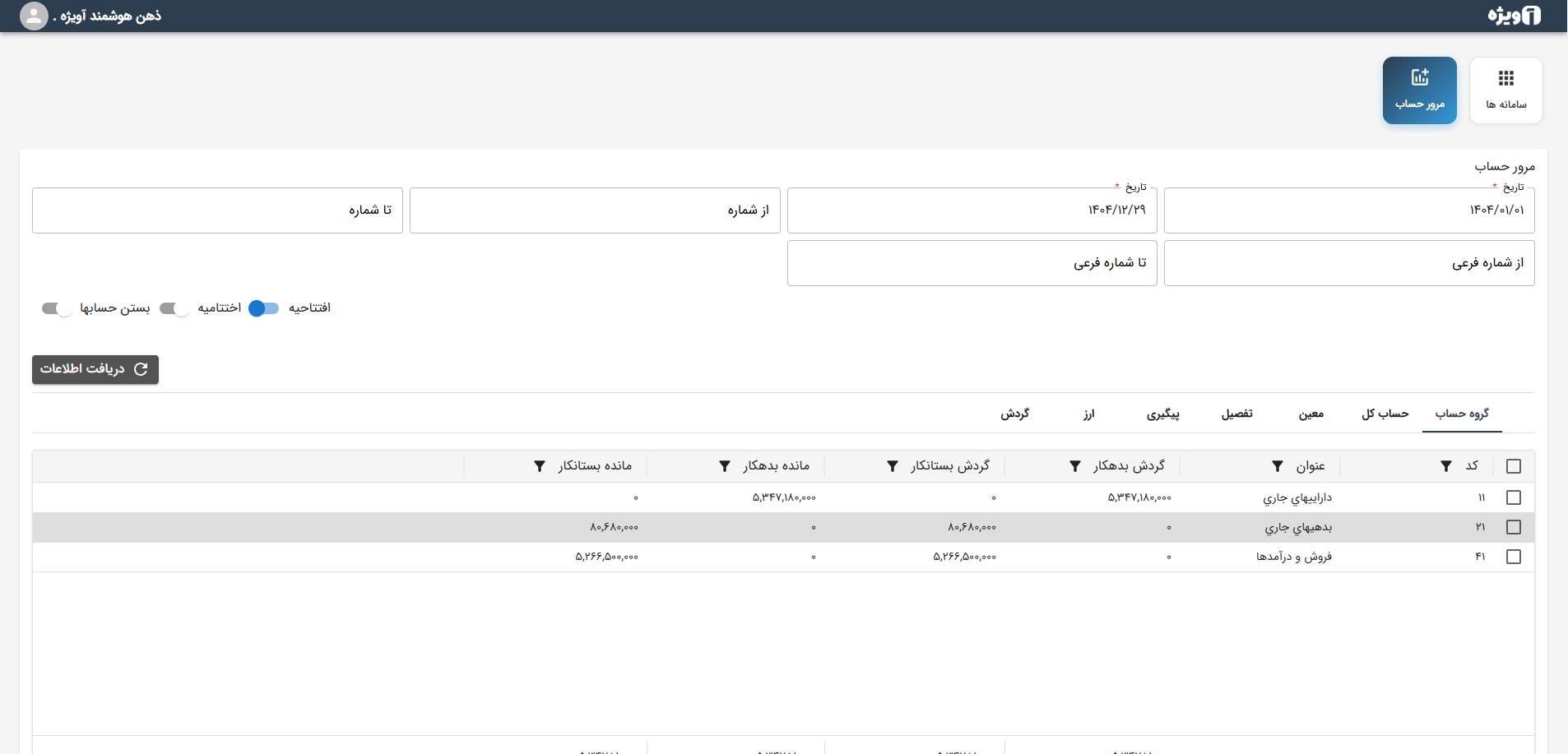Image resolution: width=1568 pixels, height=754 pixels.
Task: Select the بدهیهای جاری title cell
Action: click(1298, 527)
